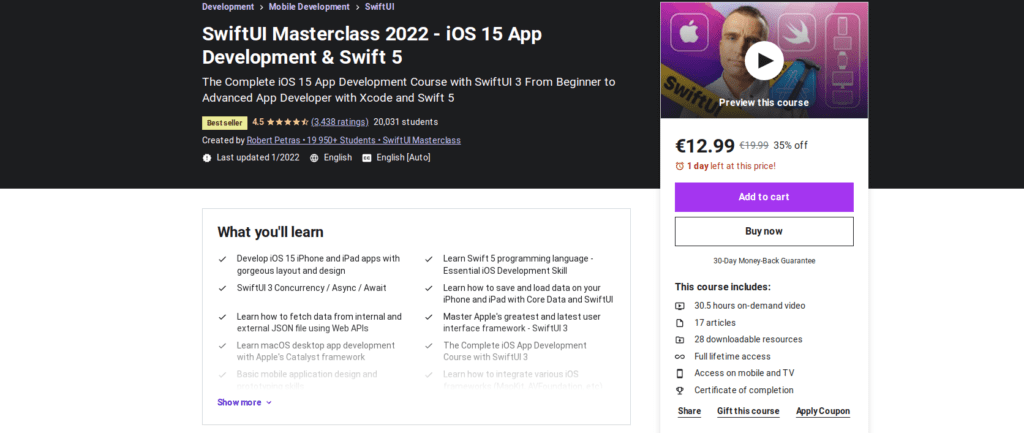Viewport: 1024px width, 433px height.
Task: Click the closed captions icon
Action: click(x=366, y=157)
